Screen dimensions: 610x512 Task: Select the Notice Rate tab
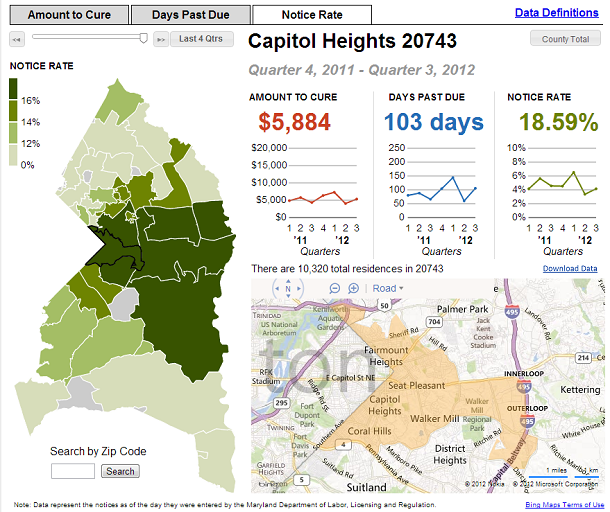pos(311,15)
